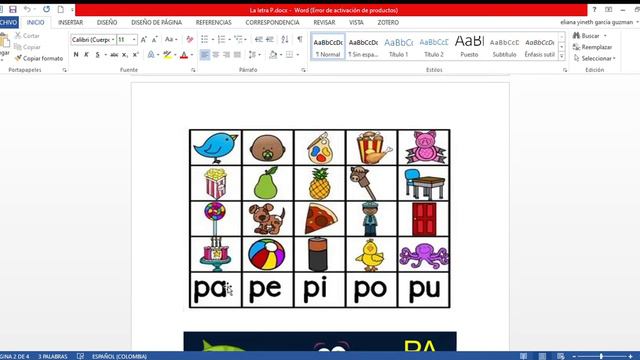Toggle bold N formatting
Screen dimensions: 640x360
click(76, 54)
